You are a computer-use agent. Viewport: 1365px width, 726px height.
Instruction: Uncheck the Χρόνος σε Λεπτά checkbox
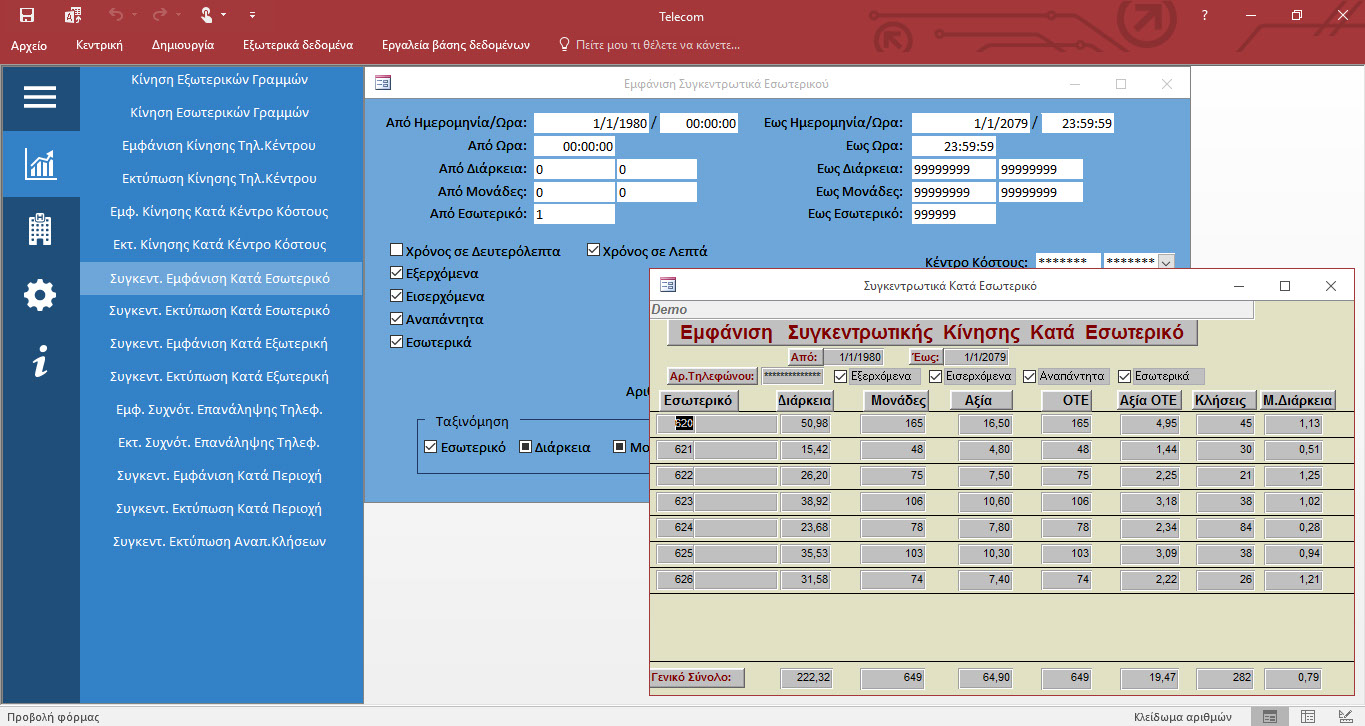point(593,251)
